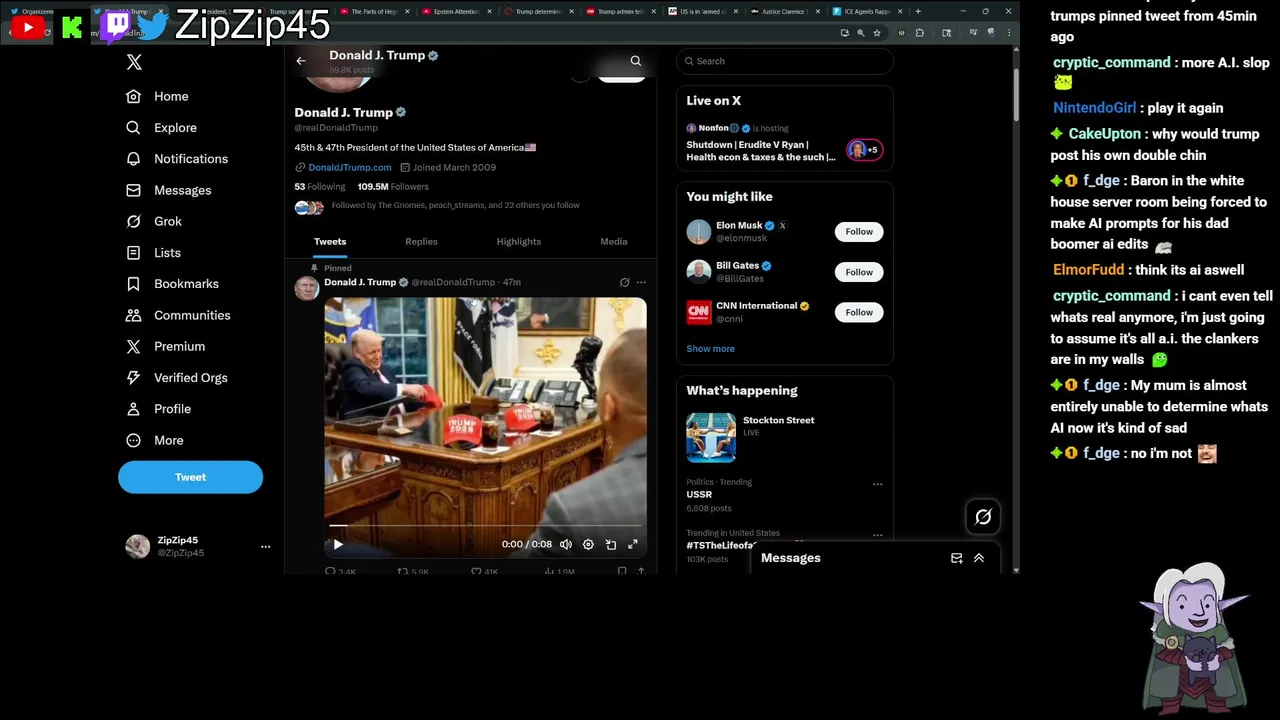Image resolution: width=1280 pixels, height=720 pixels.
Task: Click Show more under You might like
Action: (x=710, y=349)
